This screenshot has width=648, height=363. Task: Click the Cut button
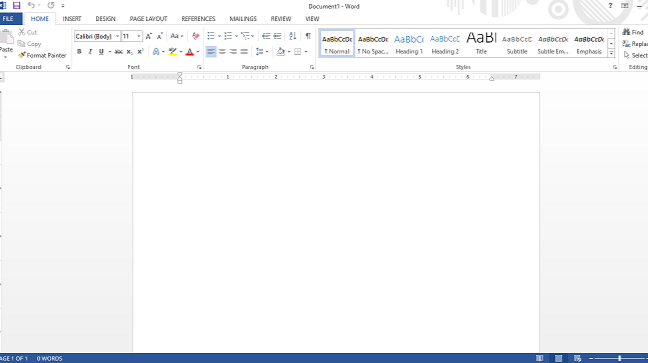click(x=28, y=32)
